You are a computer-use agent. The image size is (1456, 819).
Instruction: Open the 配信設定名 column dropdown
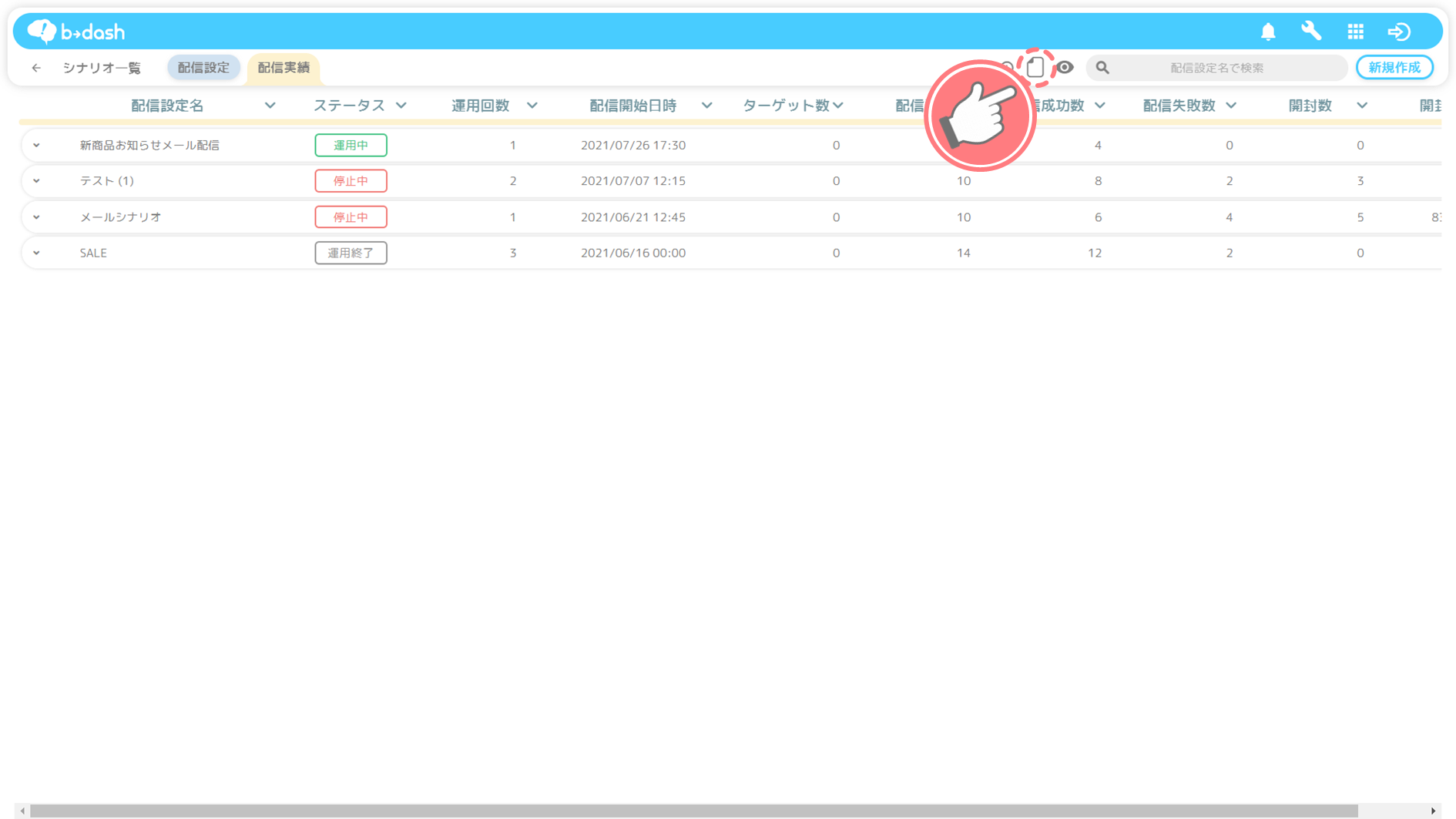[x=270, y=106]
